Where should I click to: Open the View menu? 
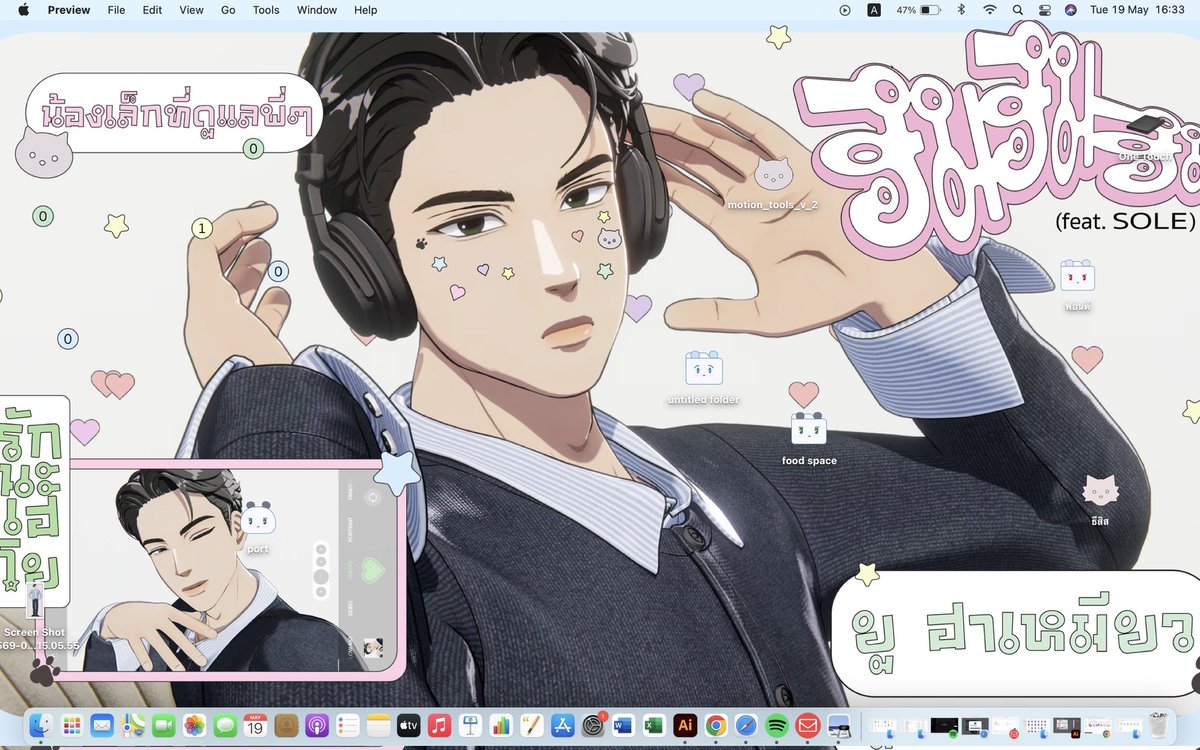click(191, 10)
